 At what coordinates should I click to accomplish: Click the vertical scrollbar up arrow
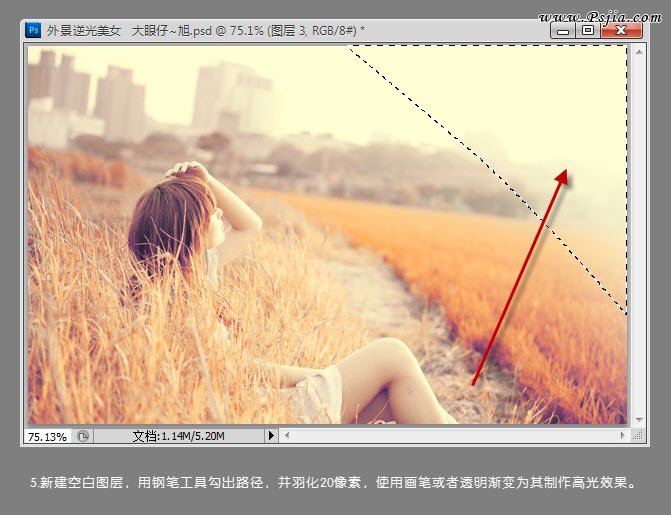point(639,52)
